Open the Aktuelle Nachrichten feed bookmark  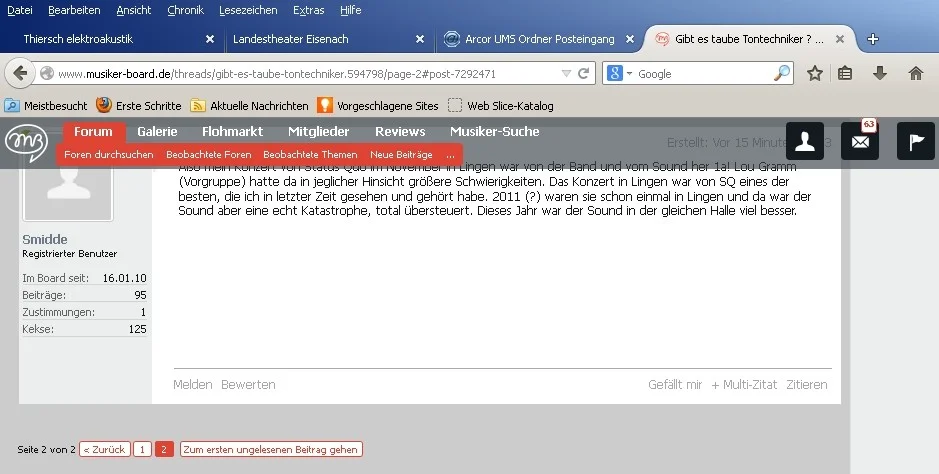[x=249, y=106]
